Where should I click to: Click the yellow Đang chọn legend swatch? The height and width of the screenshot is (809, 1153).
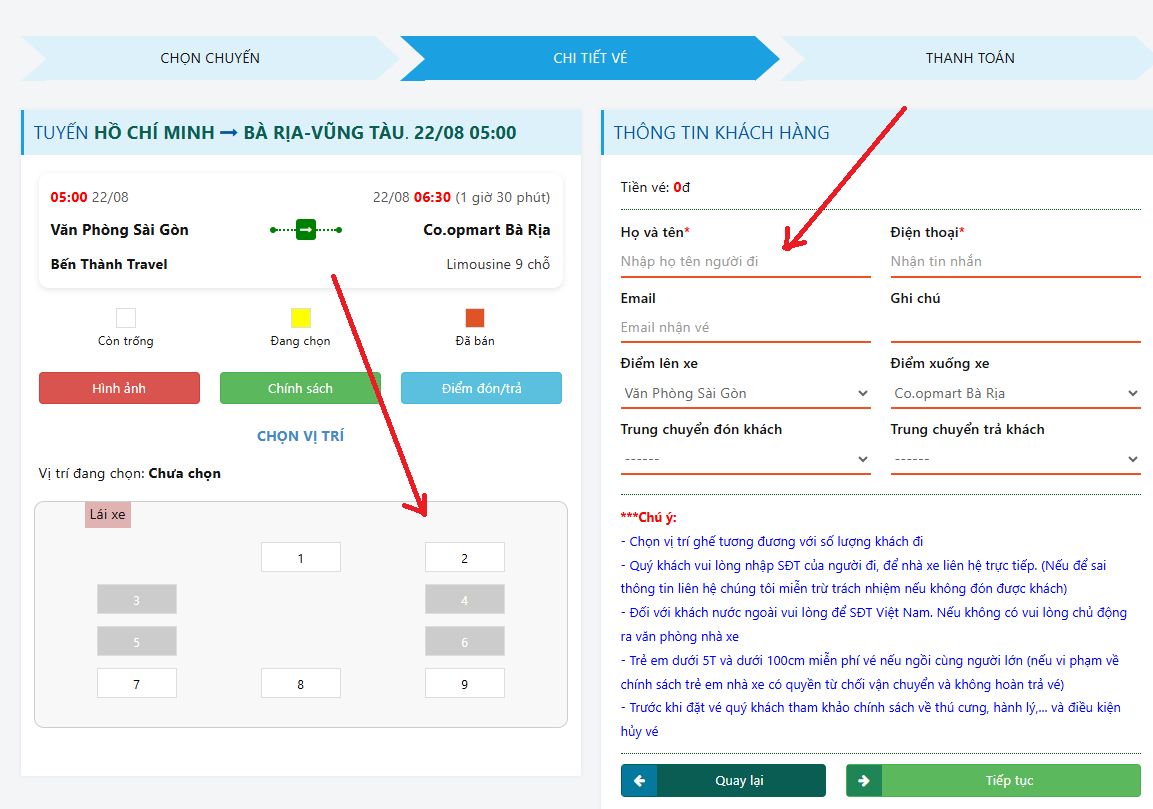click(x=301, y=318)
